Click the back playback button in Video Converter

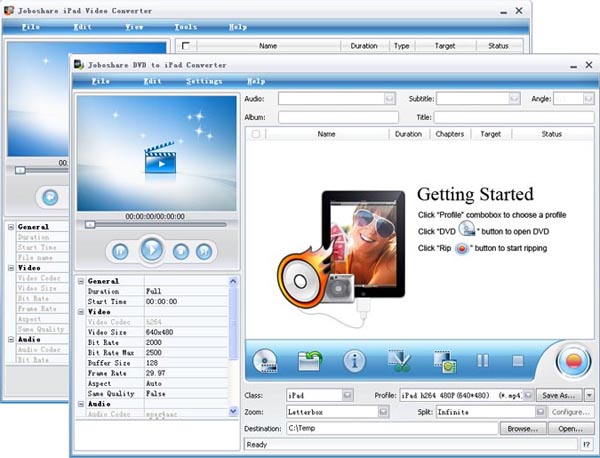point(50,197)
